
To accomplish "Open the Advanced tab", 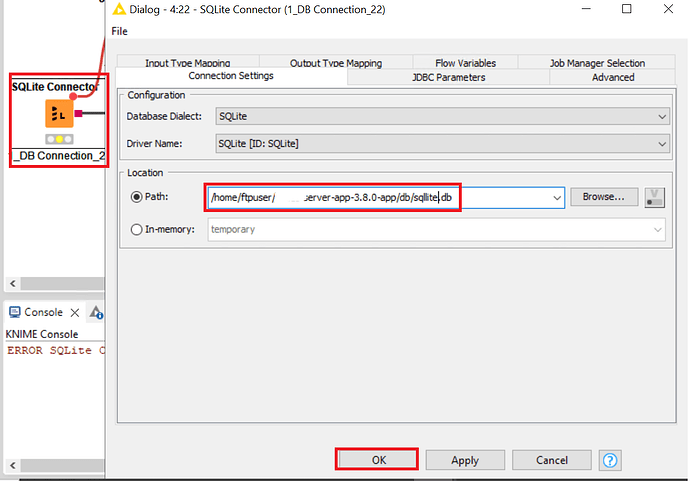I will pos(613,77).
